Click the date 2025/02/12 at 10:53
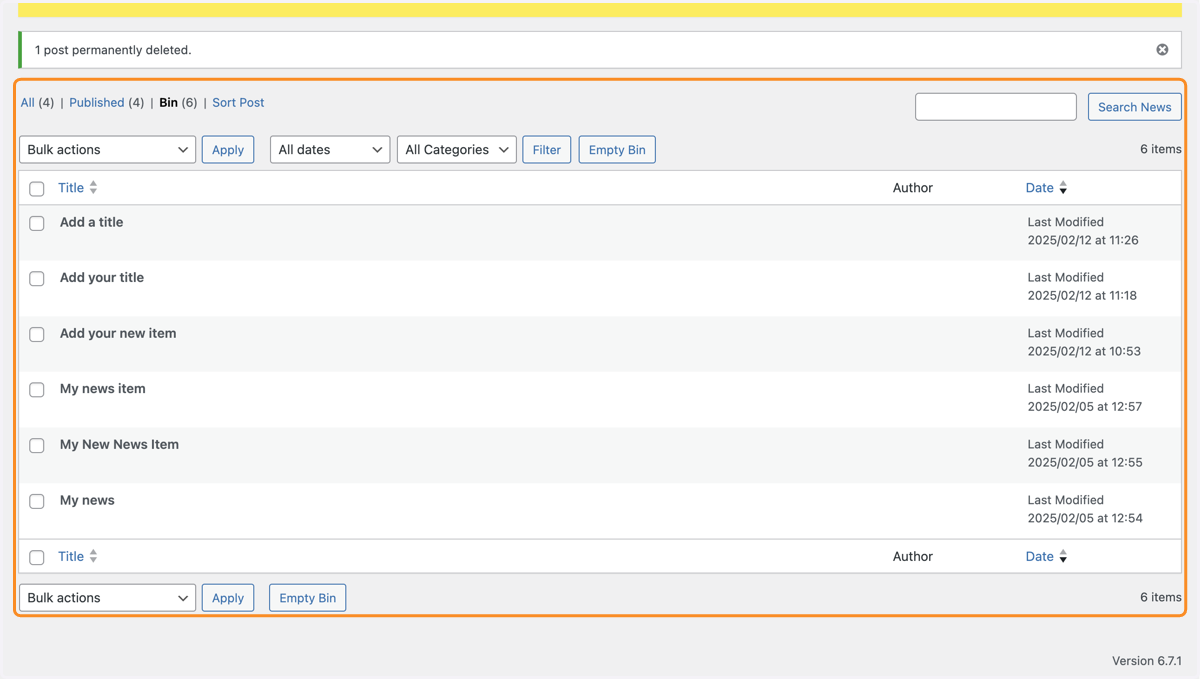Screen dimensions: 1200x679 coord(1084,351)
